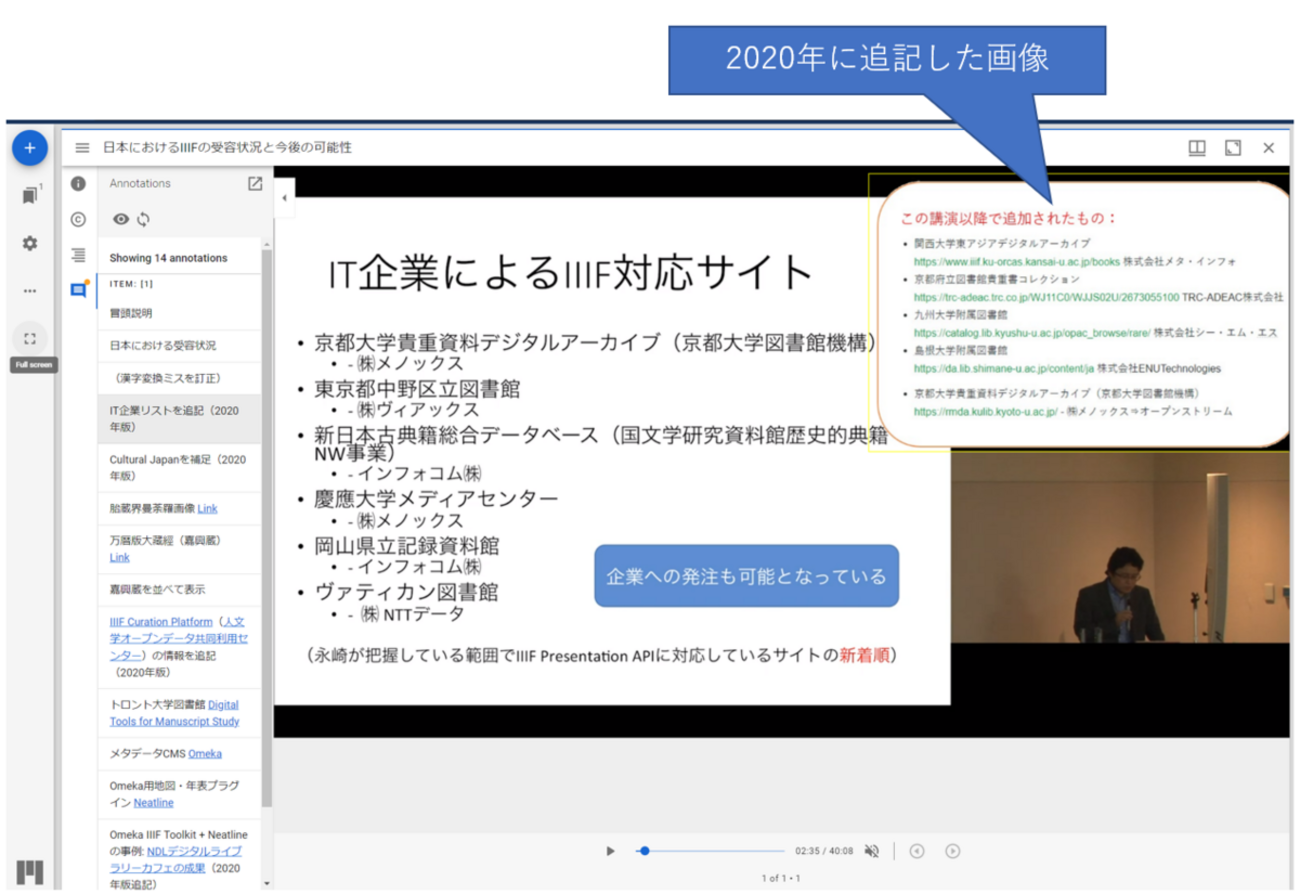Pop out the Annotations panel into a companion window

coord(255,184)
